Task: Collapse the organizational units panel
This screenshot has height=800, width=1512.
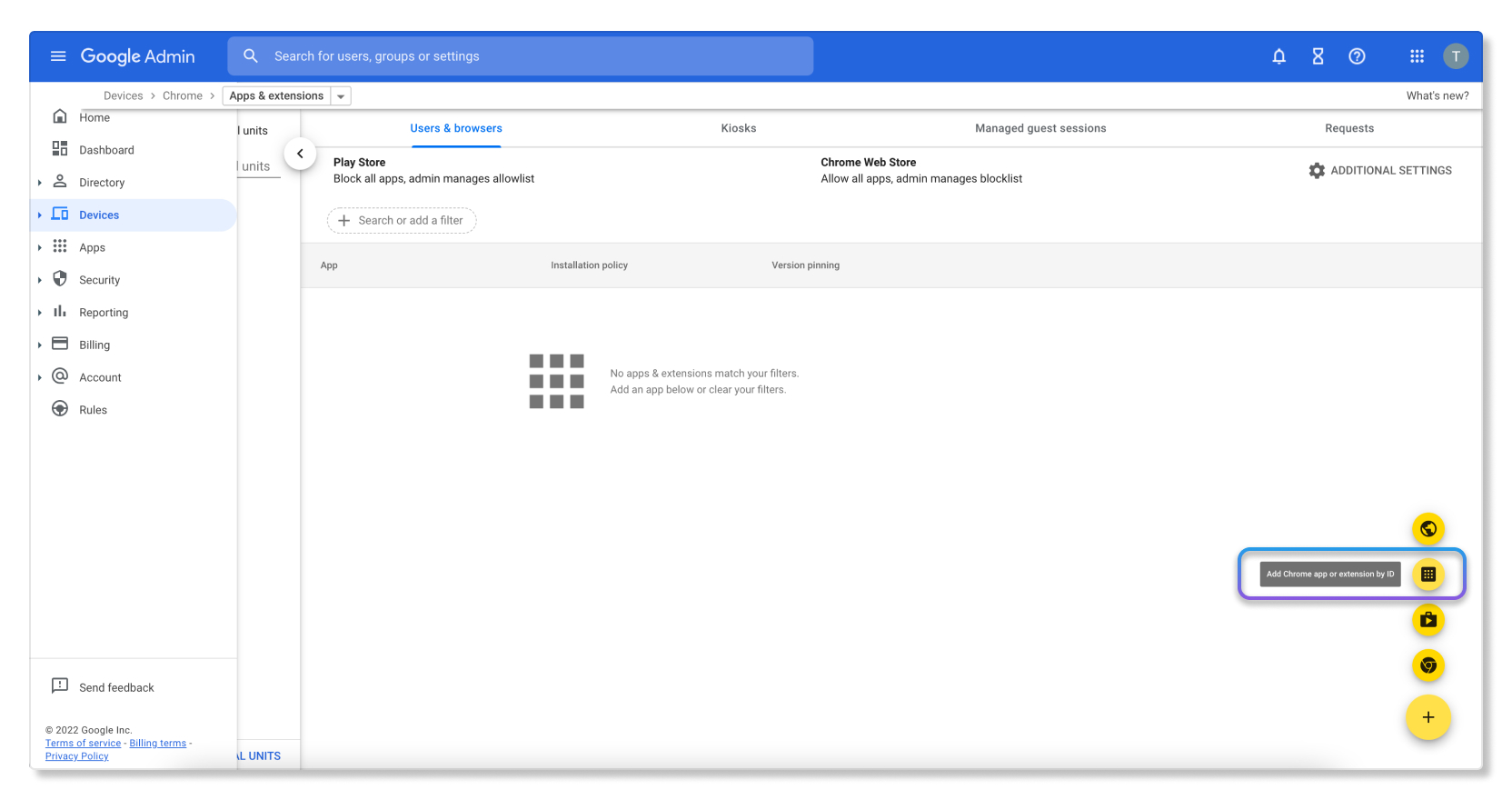Action: pyautogui.click(x=300, y=154)
